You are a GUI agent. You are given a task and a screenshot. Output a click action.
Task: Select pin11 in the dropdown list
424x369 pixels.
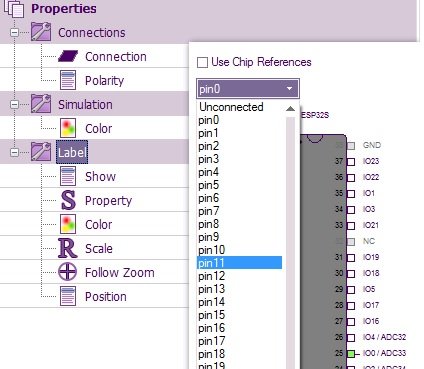click(239, 263)
